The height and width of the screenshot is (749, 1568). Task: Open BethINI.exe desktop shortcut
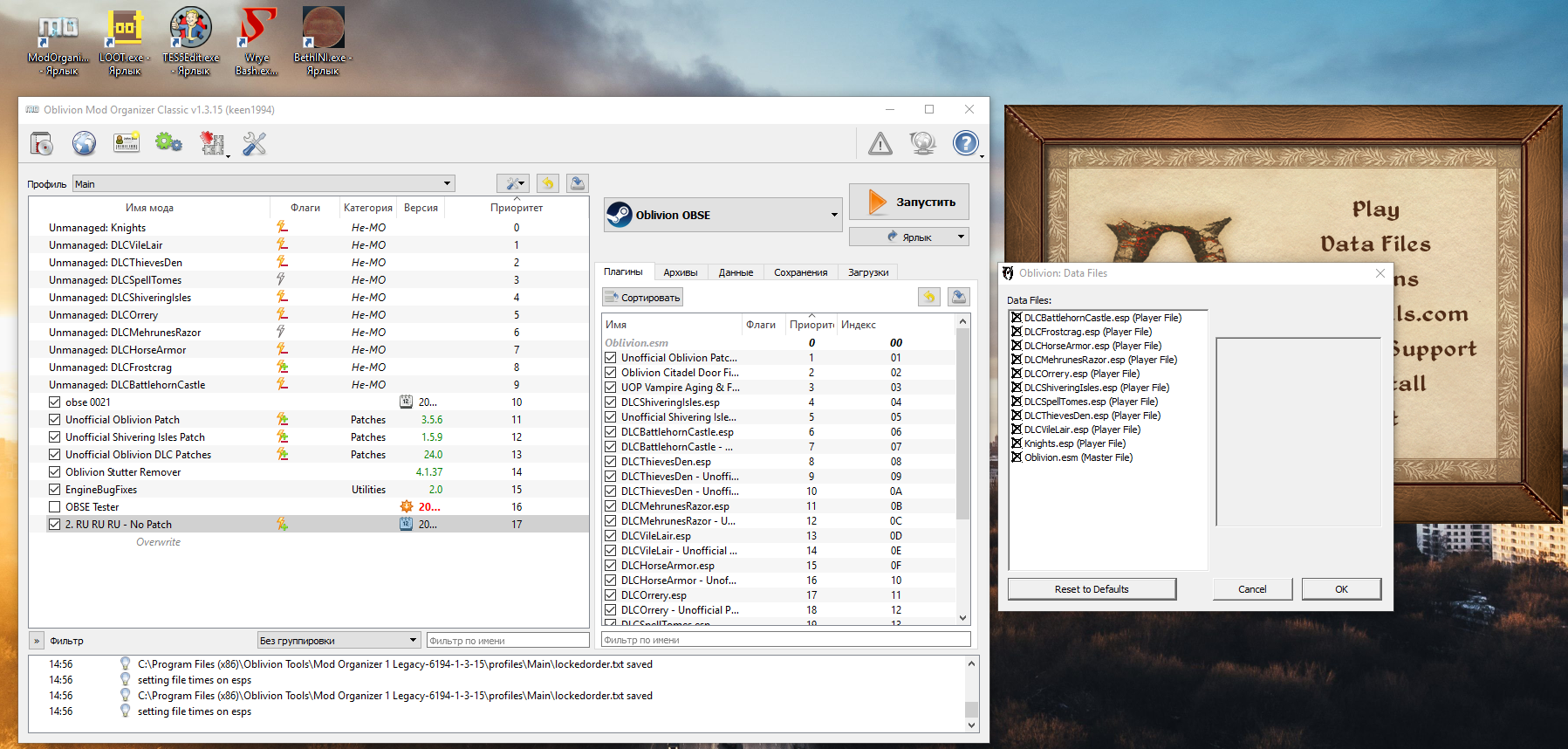click(x=323, y=42)
